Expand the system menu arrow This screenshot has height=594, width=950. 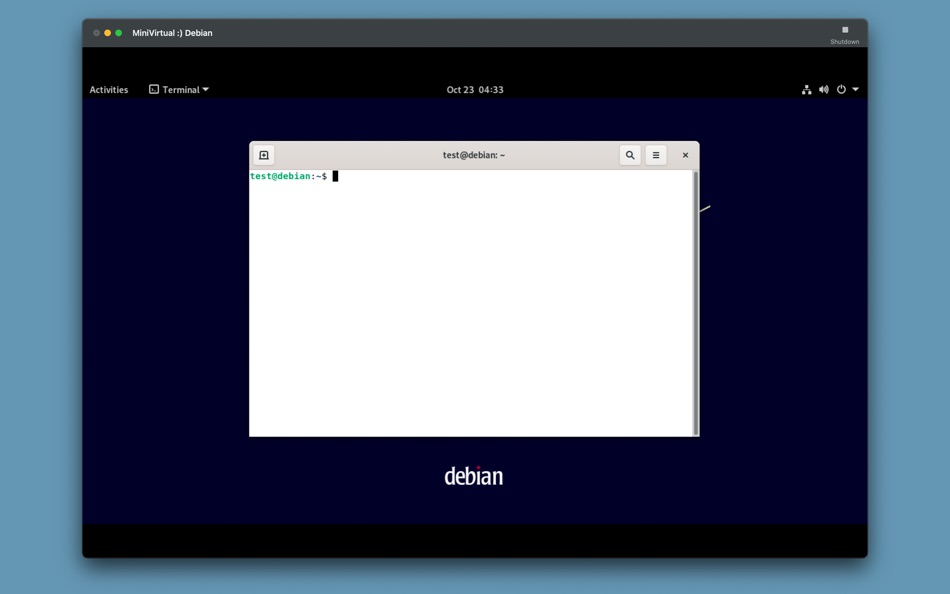tap(855, 90)
